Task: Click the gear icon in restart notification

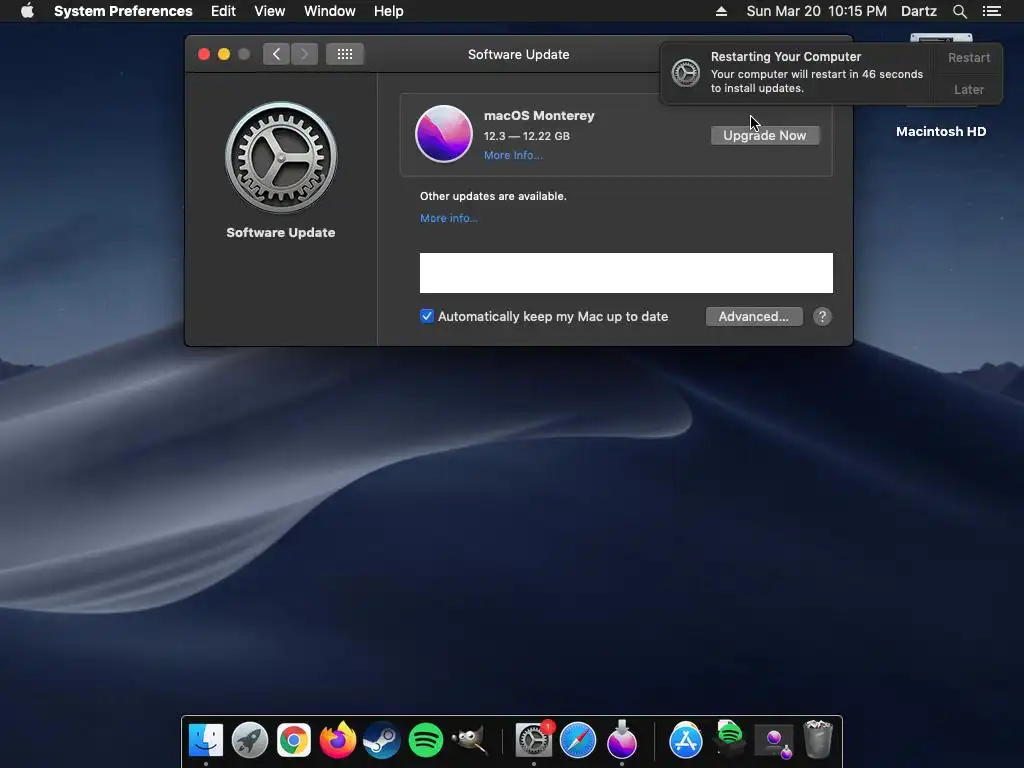Action: coord(686,73)
